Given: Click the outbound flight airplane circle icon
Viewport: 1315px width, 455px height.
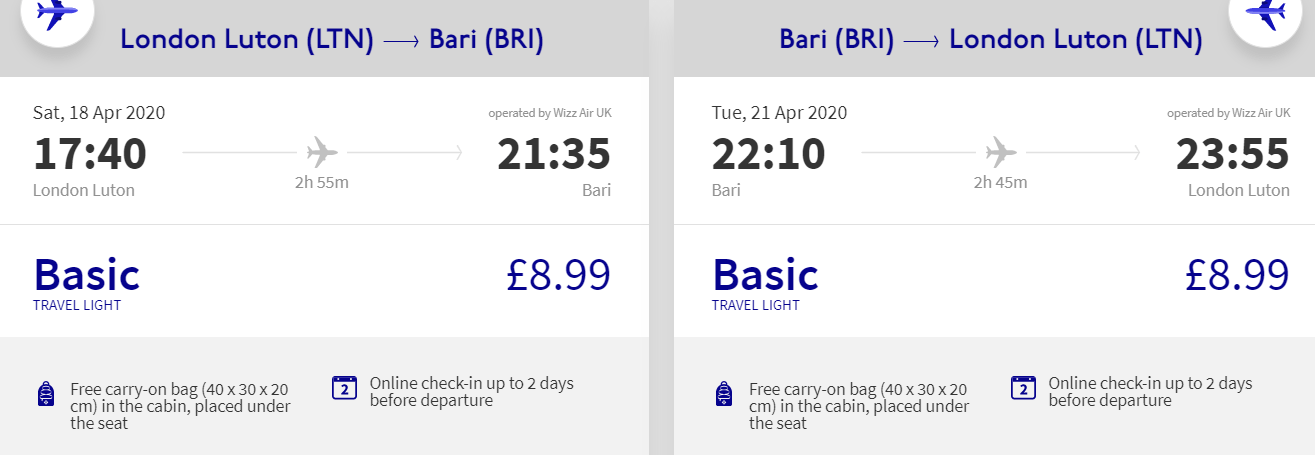Looking at the screenshot, I should point(57,12).
